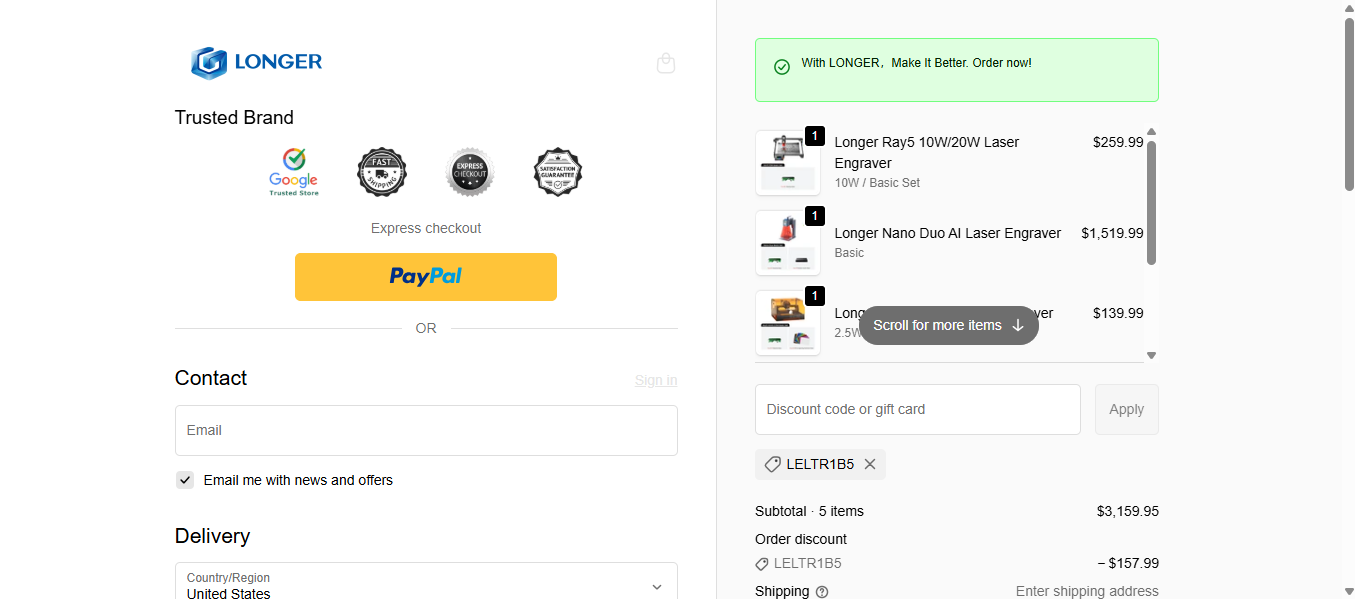The width and height of the screenshot is (1355, 599).
Task: Click the Express Checkout badge
Action: pos(470,172)
